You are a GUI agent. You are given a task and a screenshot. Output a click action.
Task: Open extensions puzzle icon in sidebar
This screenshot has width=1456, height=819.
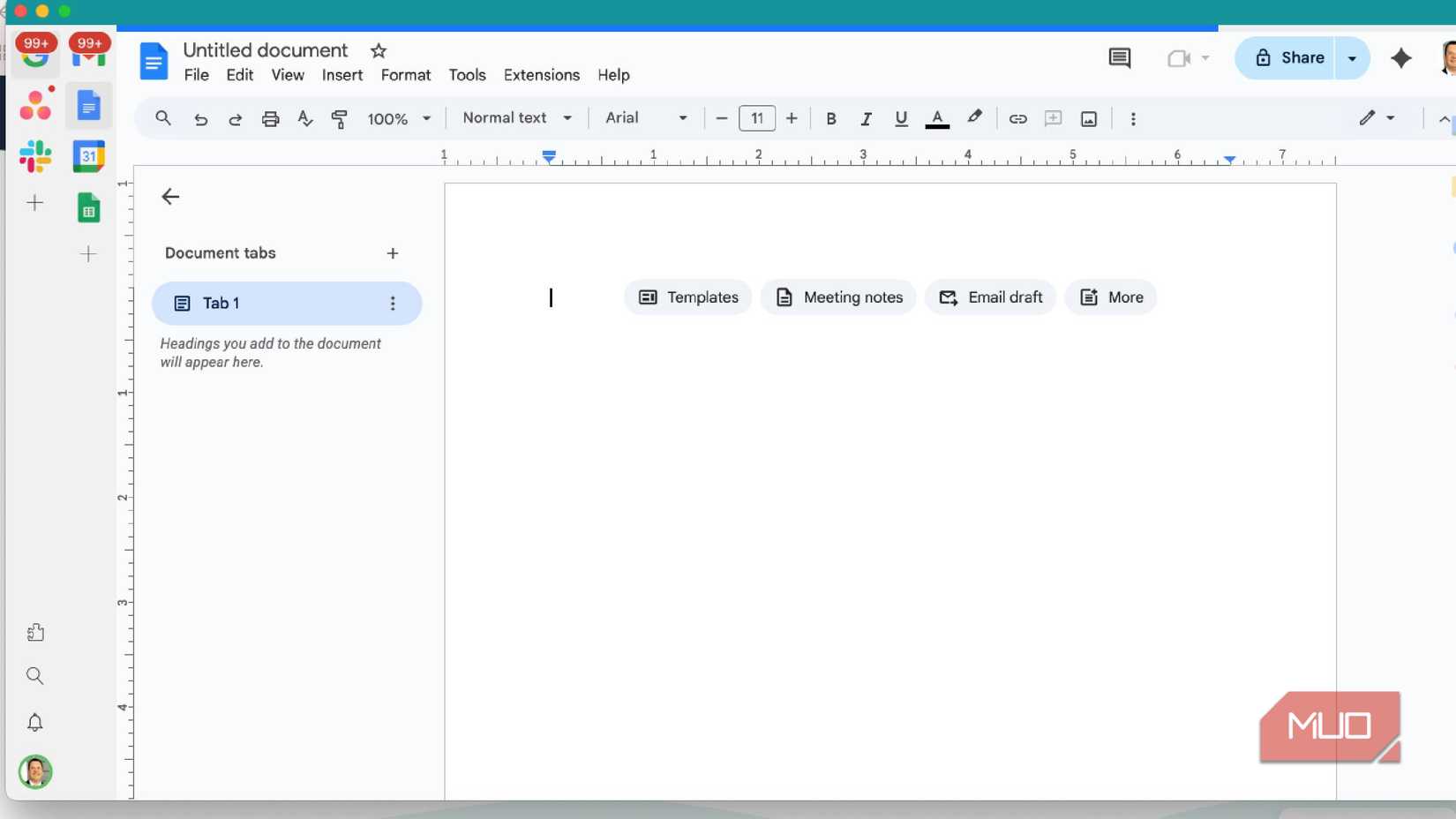[35, 632]
